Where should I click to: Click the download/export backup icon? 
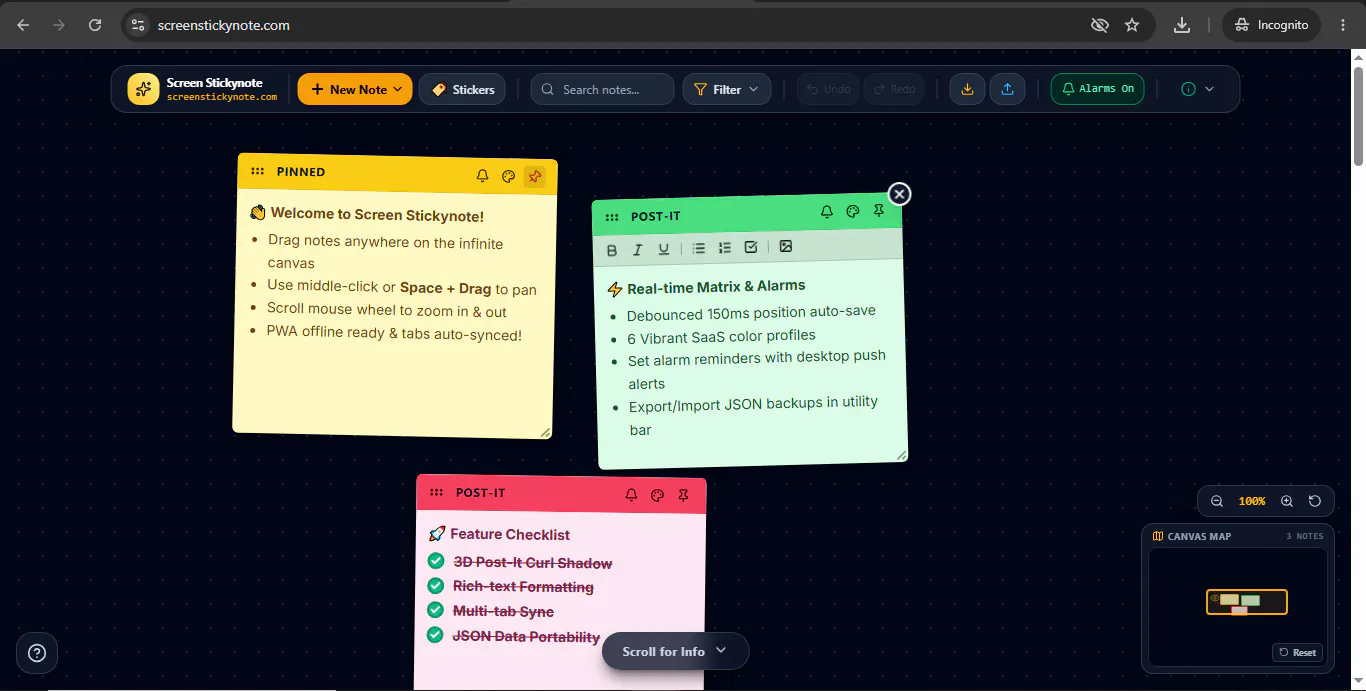coord(967,89)
